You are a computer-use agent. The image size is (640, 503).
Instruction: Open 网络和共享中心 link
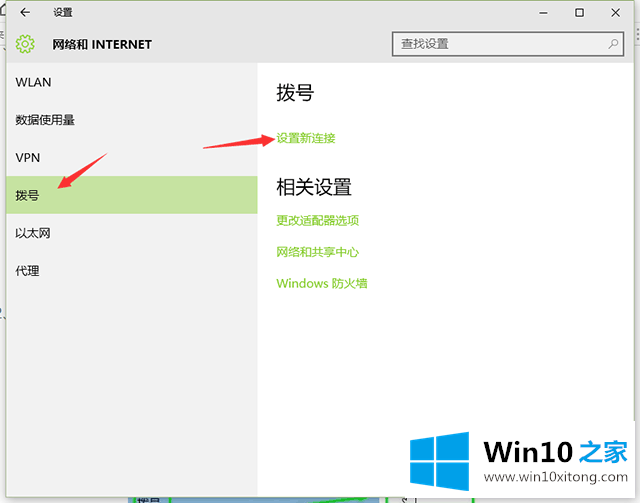click(318, 252)
